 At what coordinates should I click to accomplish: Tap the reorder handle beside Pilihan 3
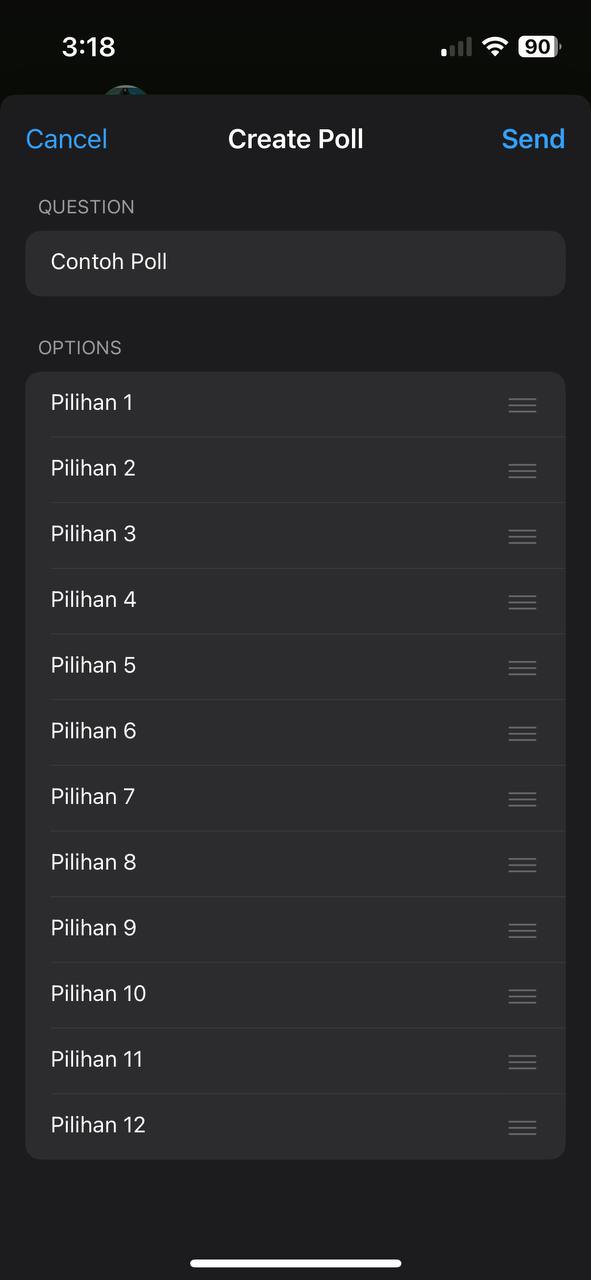[522, 536]
